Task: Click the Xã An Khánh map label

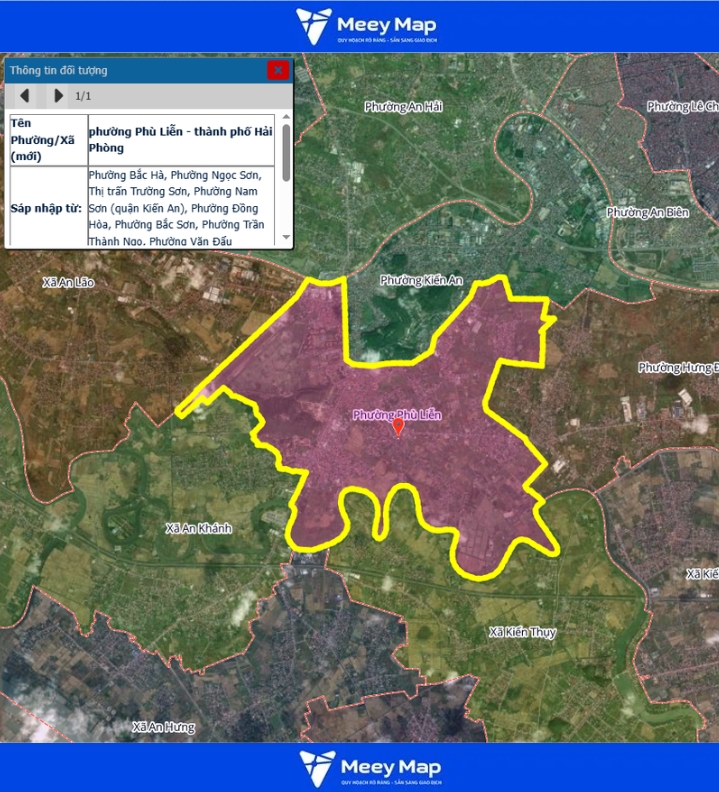Action: (199, 528)
